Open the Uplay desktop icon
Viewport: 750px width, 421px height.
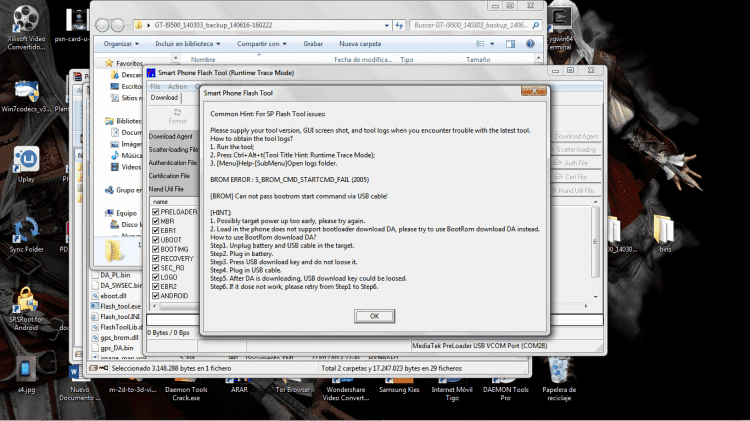(x=26, y=165)
